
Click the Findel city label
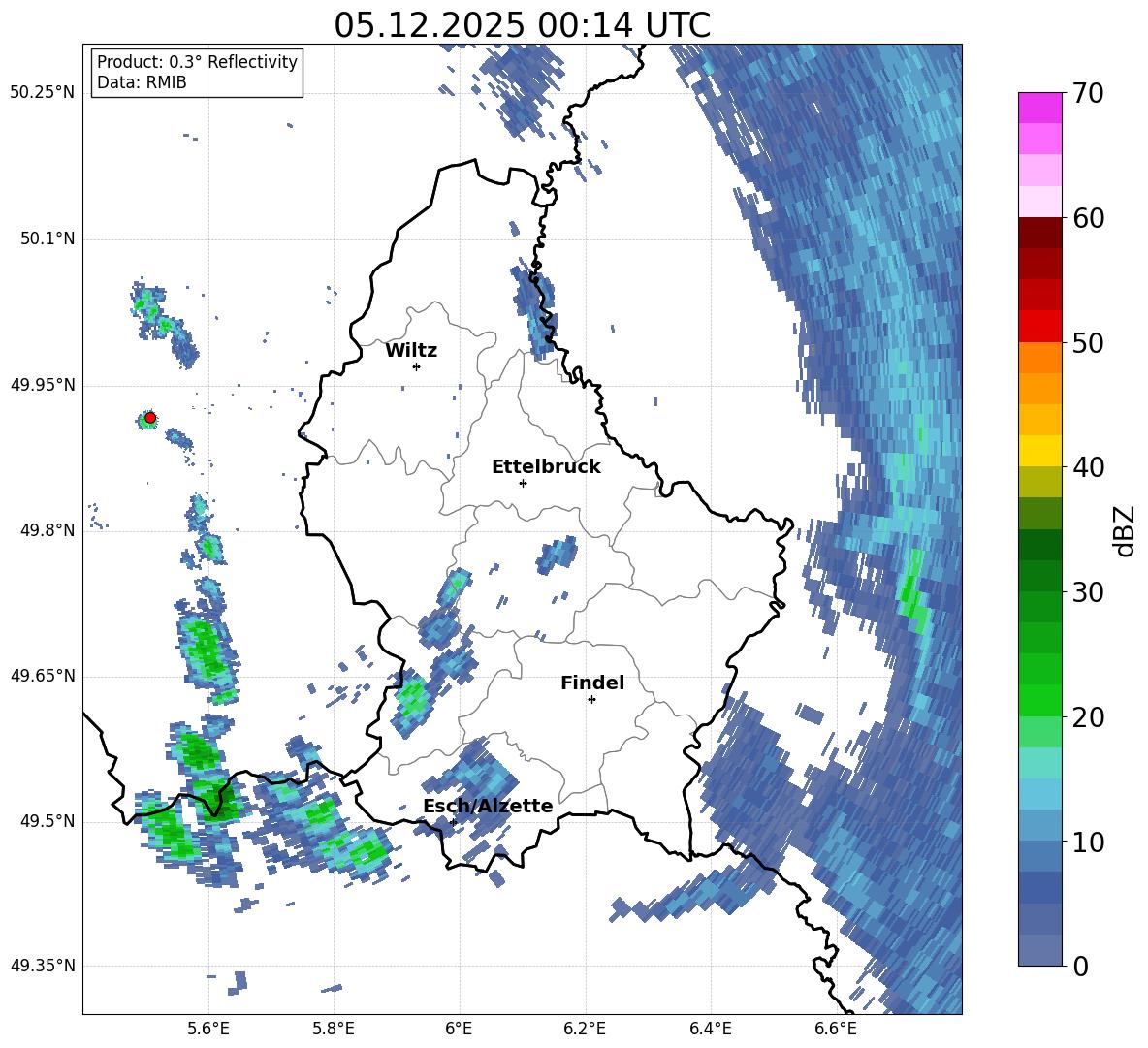pyautogui.click(x=592, y=683)
